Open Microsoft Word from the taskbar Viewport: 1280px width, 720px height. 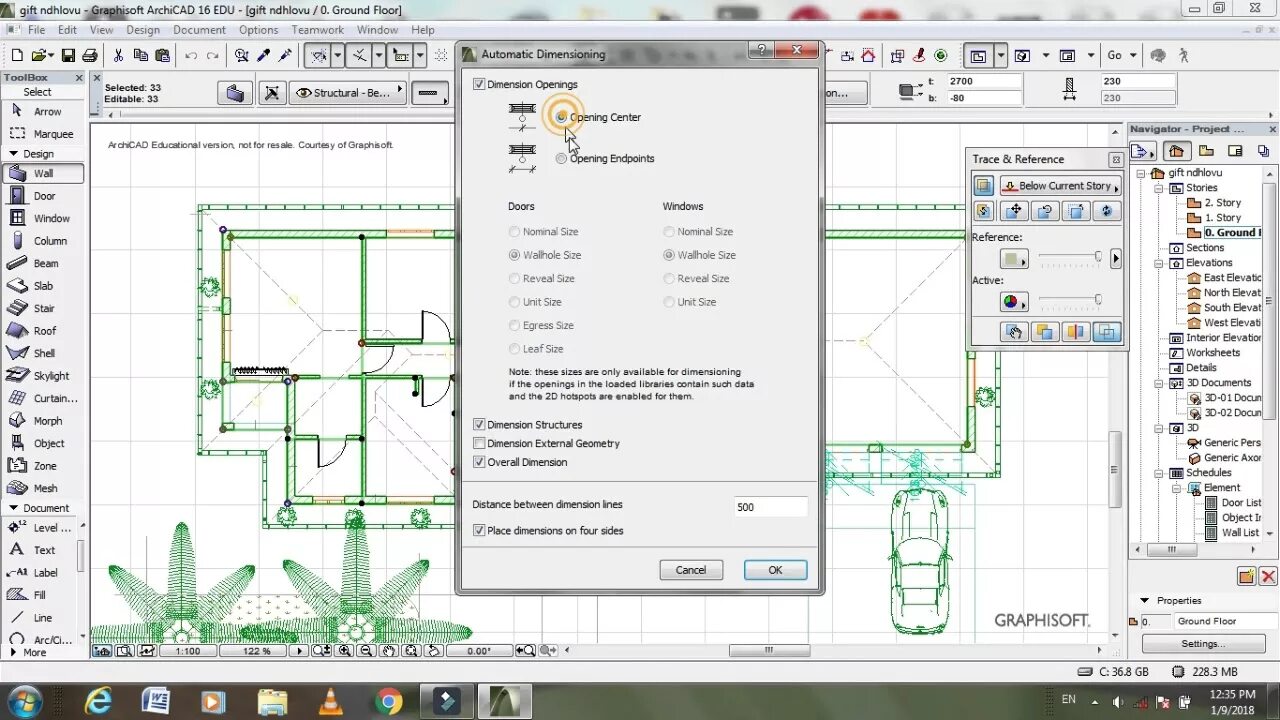(x=155, y=702)
